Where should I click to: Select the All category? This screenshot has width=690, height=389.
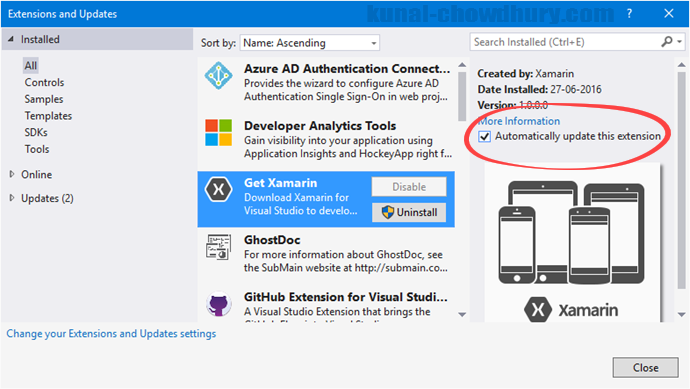click(30, 66)
